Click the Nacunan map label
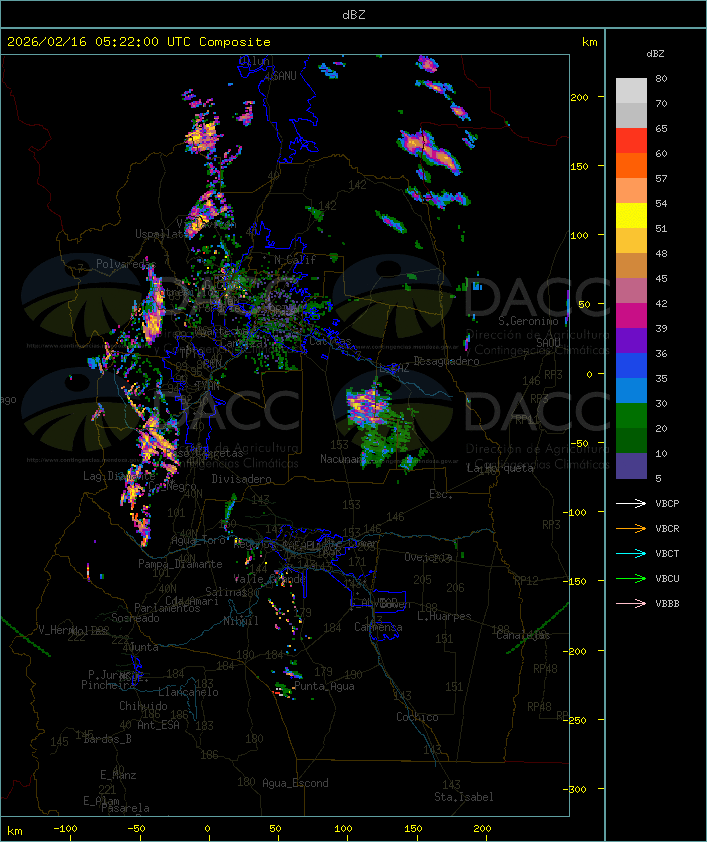 click(342, 459)
